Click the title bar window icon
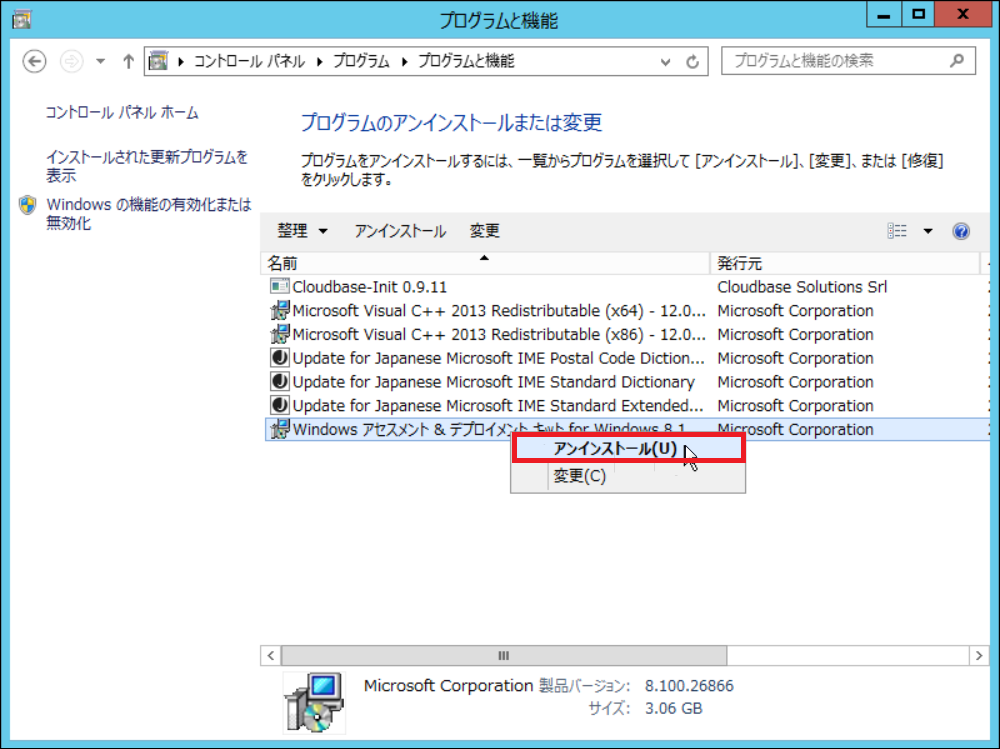1000x749 pixels. (21, 20)
